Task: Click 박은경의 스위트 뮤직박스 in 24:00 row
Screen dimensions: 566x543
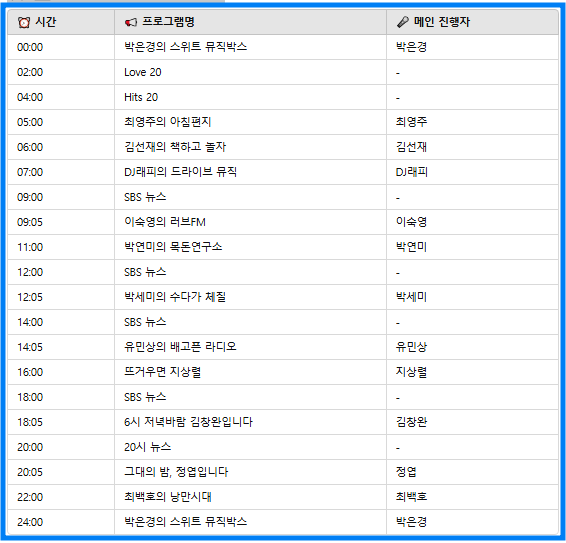Action: [x=186, y=522]
